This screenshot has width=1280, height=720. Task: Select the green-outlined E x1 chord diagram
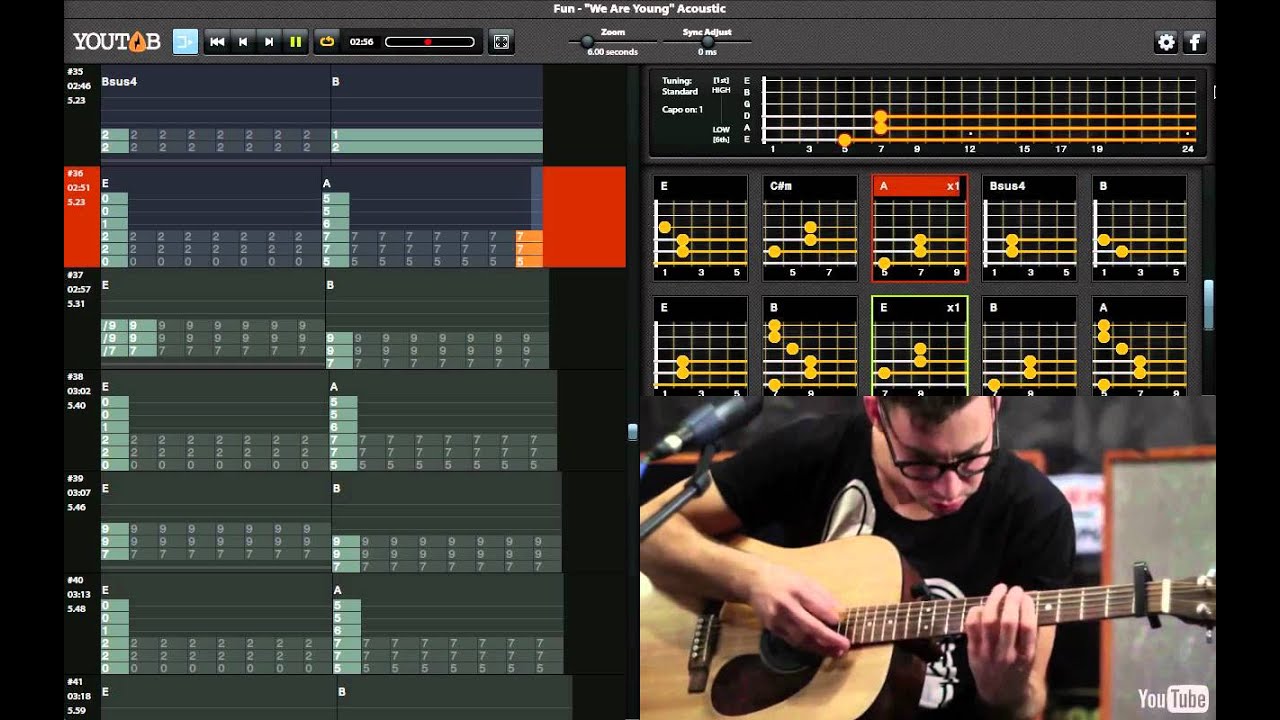point(920,346)
